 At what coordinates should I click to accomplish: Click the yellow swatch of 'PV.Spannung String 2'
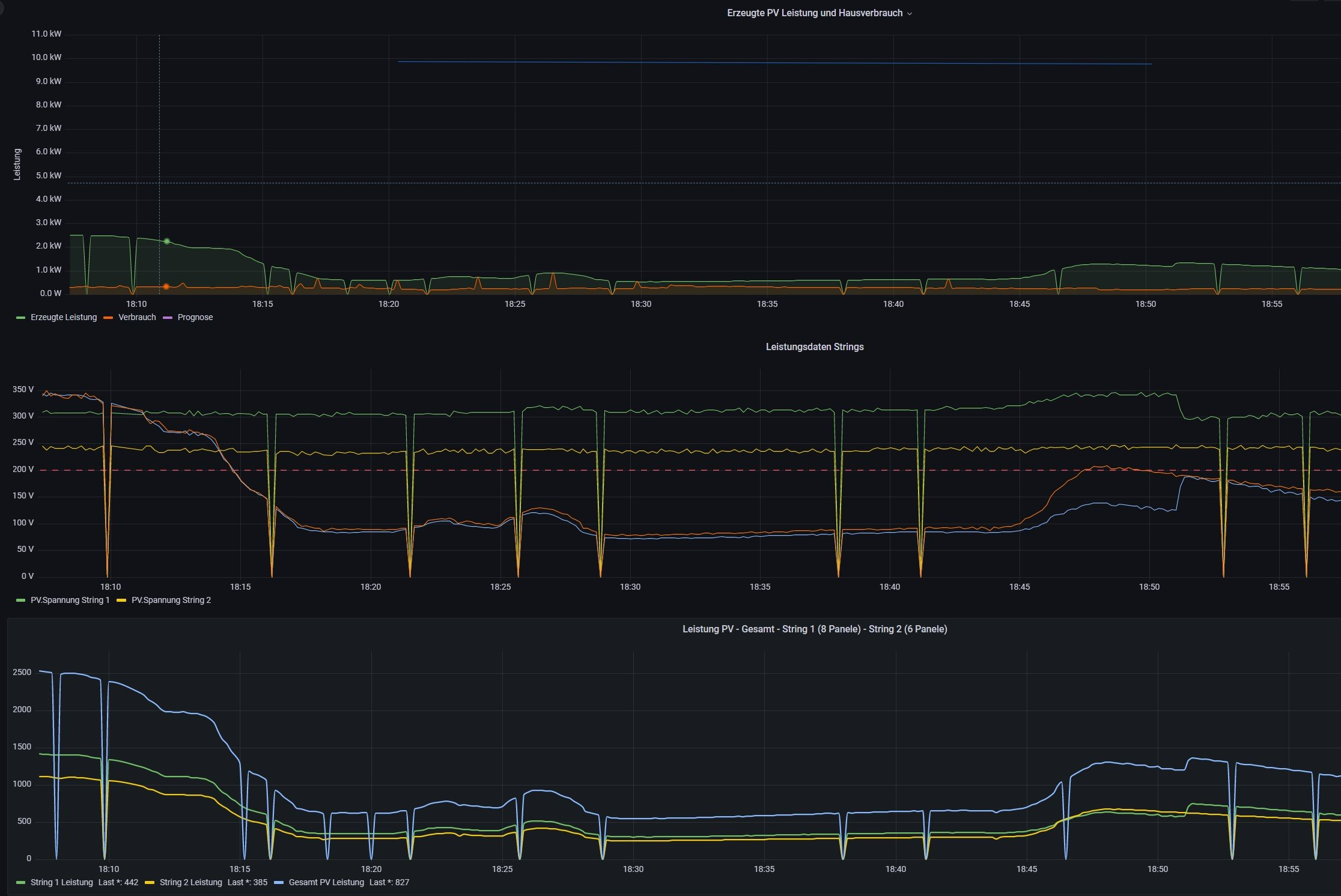tap(121, 601)
